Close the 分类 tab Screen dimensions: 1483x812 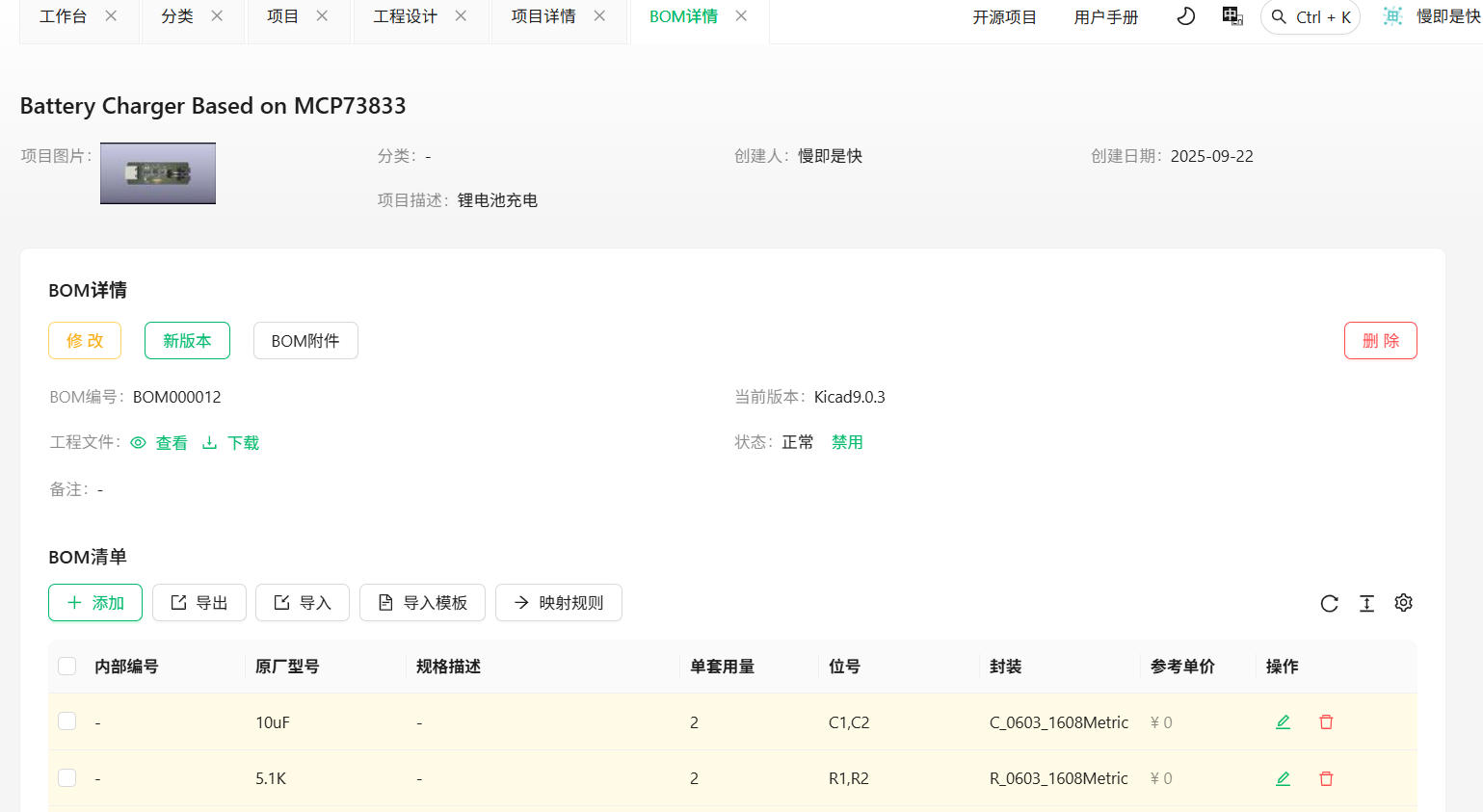point(217,16)
